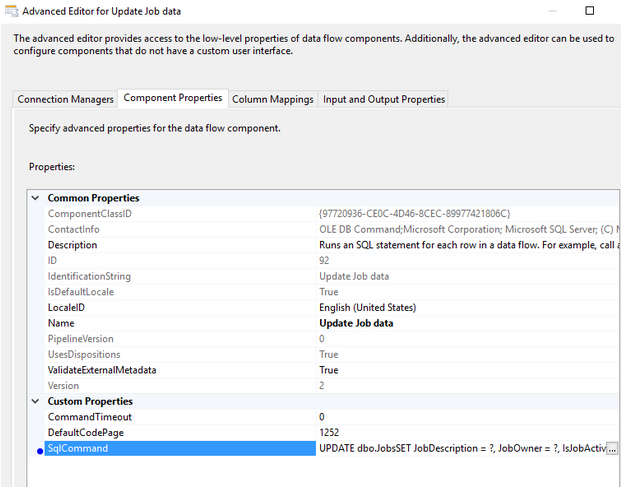Image resolution: width=625 pixels, height=489 pixels.
Task: Click the SqlCommand UPDATE statement value
Action: coord(462,448)
